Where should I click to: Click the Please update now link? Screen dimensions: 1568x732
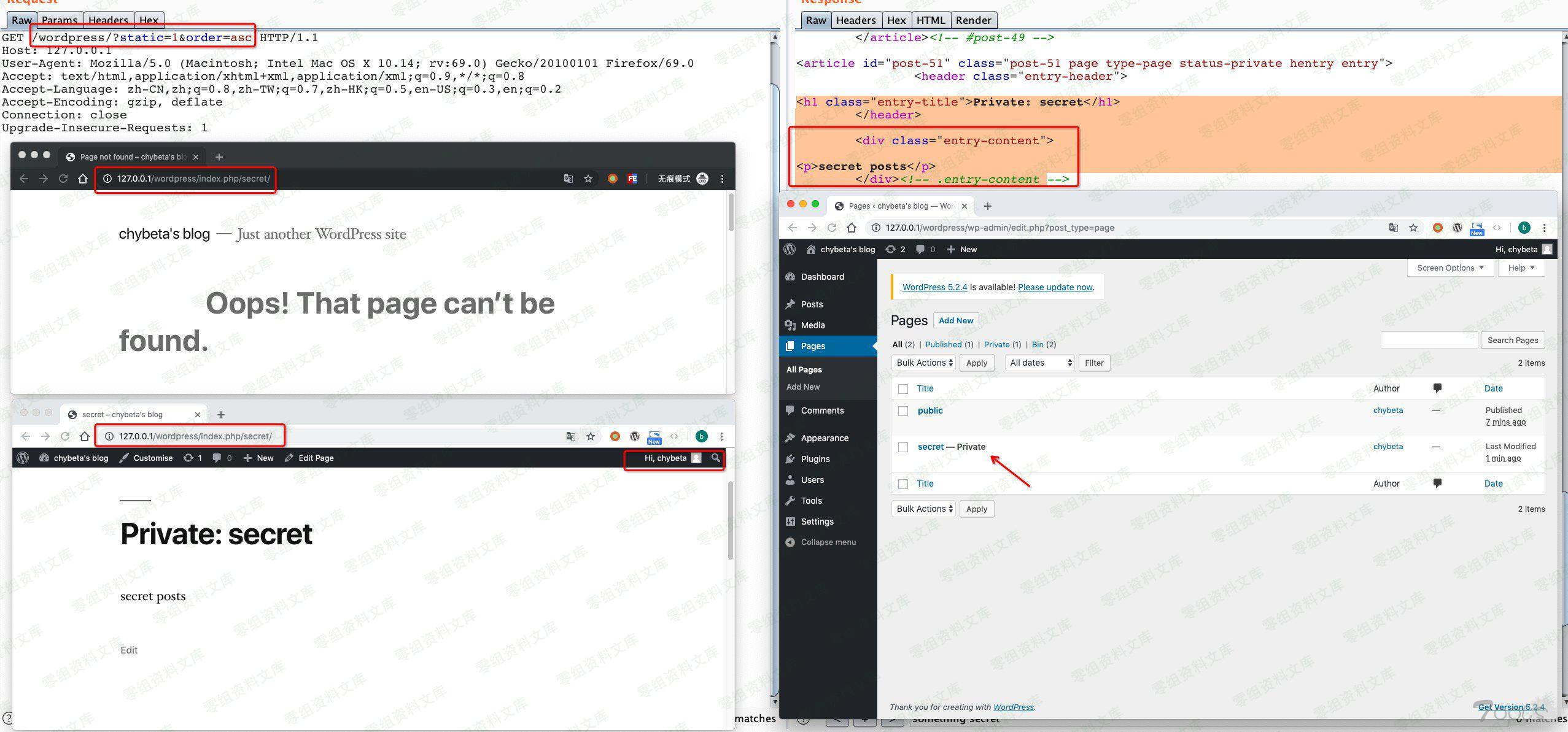pos(1055,287)
